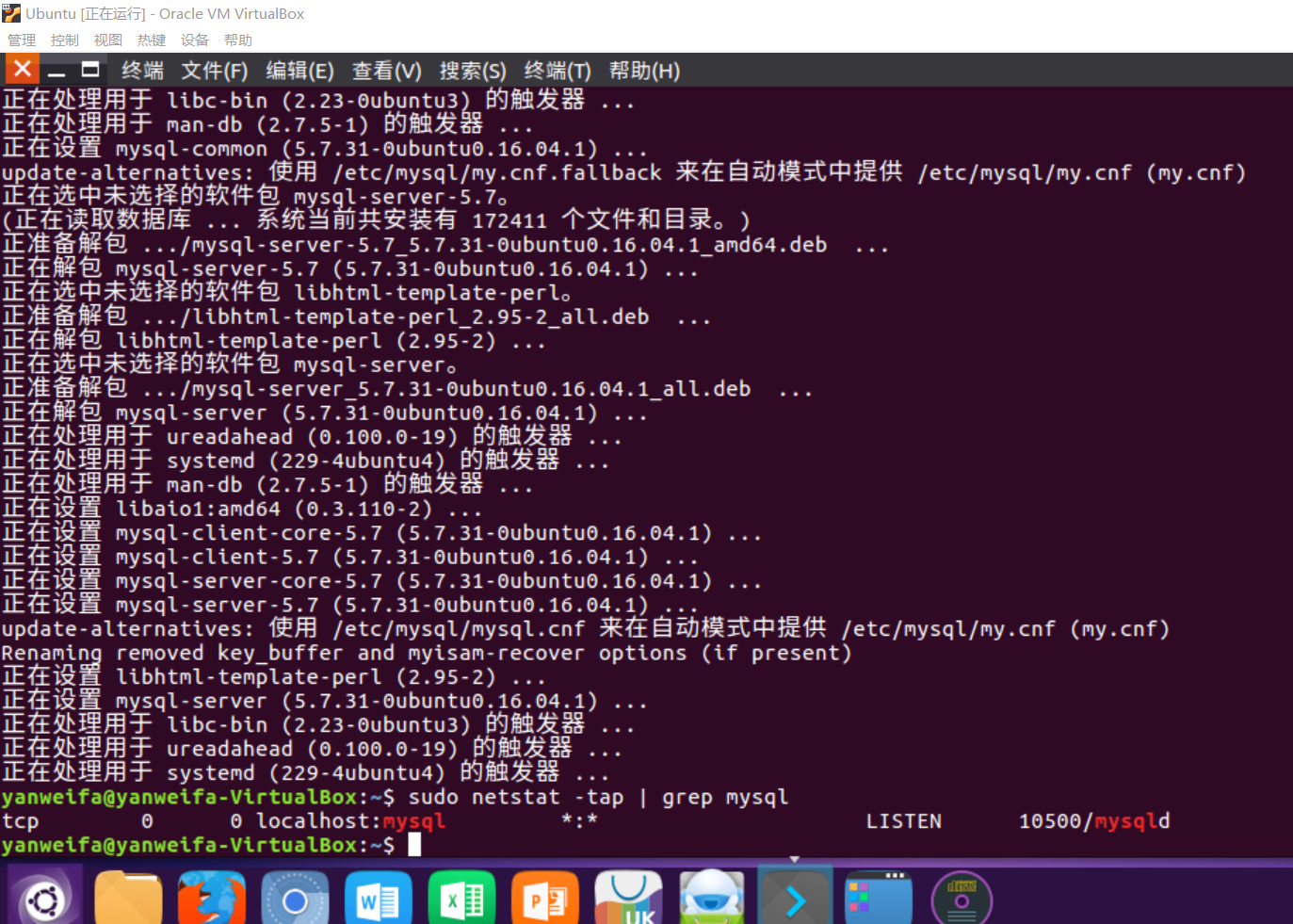Open the 文件(F) menu
This screenshot has width=1293, height=924.
[215, 71]
